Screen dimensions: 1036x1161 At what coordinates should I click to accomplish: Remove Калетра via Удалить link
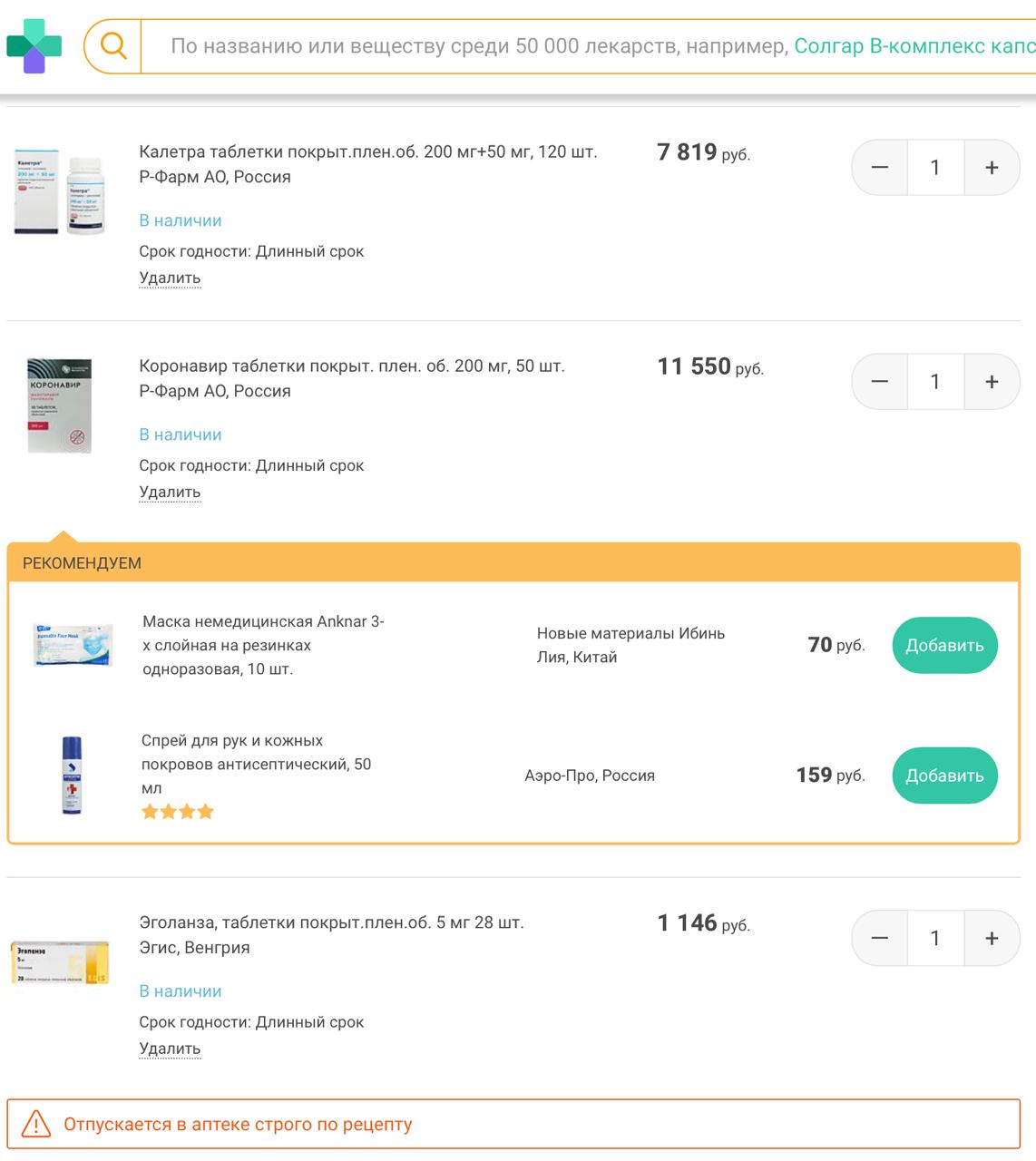170,278
